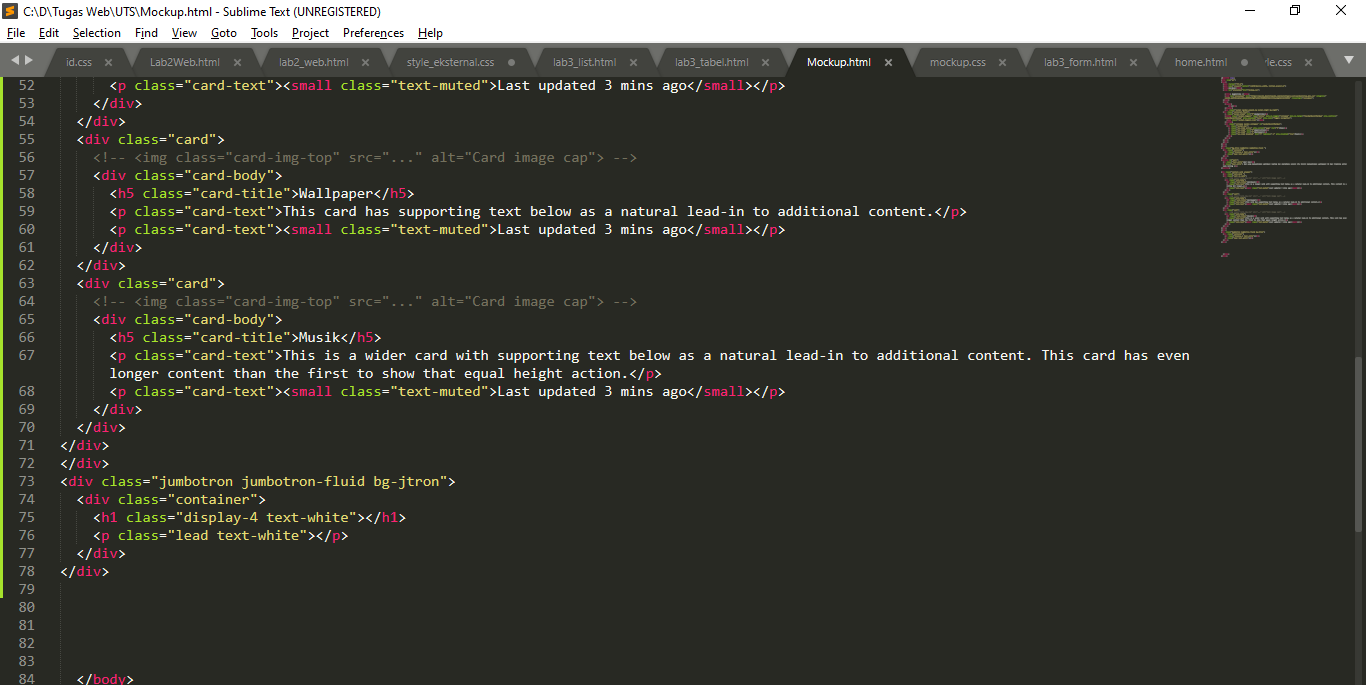Close the lab2_web.html tab
This screenshot has height=685, width=1366.
(x=365, y=62)
